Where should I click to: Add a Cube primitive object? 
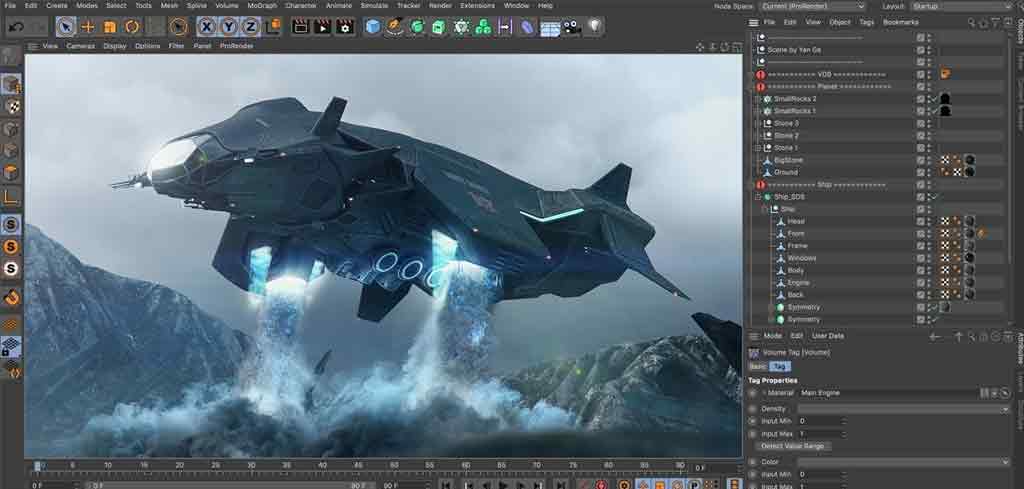[373, 27]
